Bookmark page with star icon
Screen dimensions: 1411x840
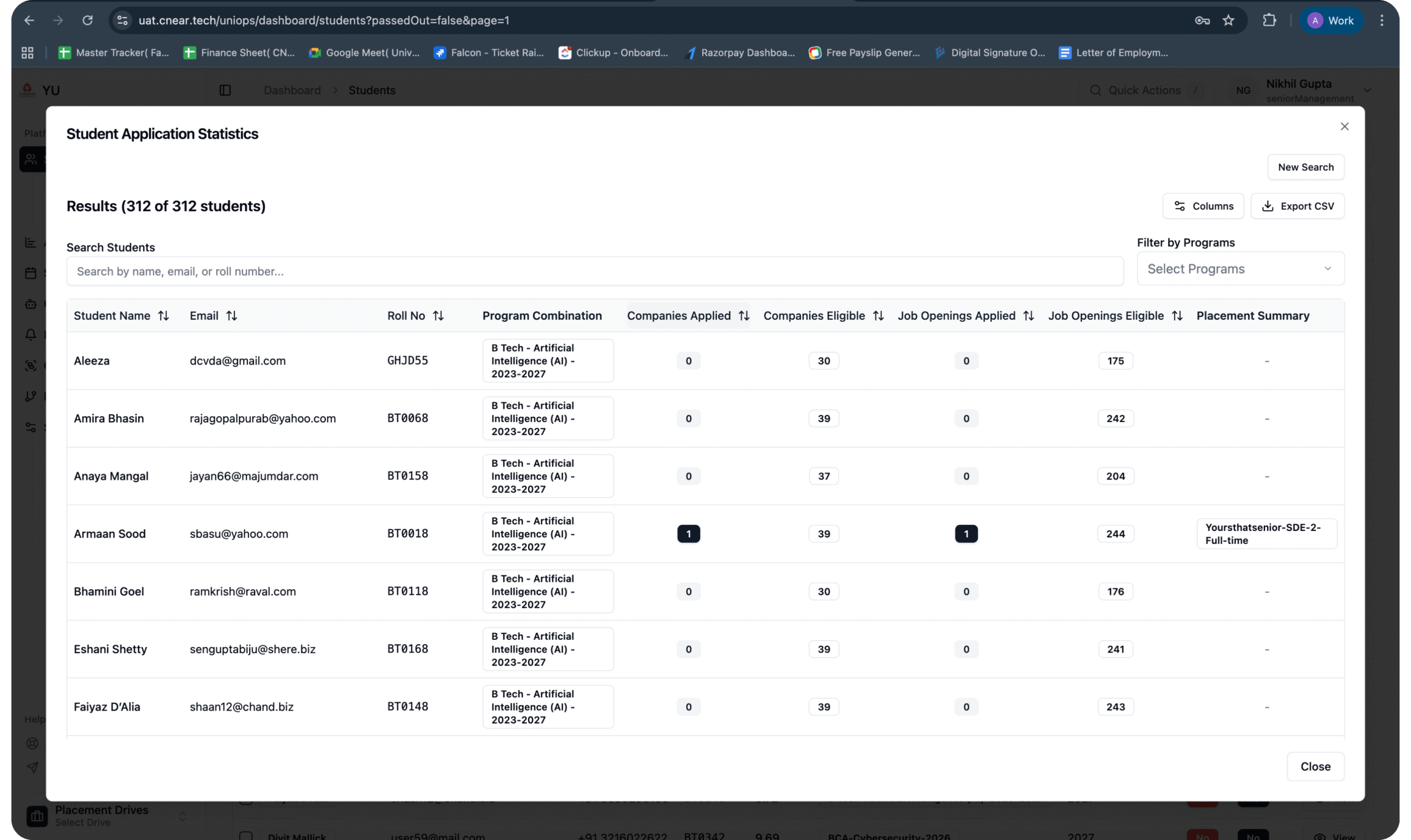1227,20
